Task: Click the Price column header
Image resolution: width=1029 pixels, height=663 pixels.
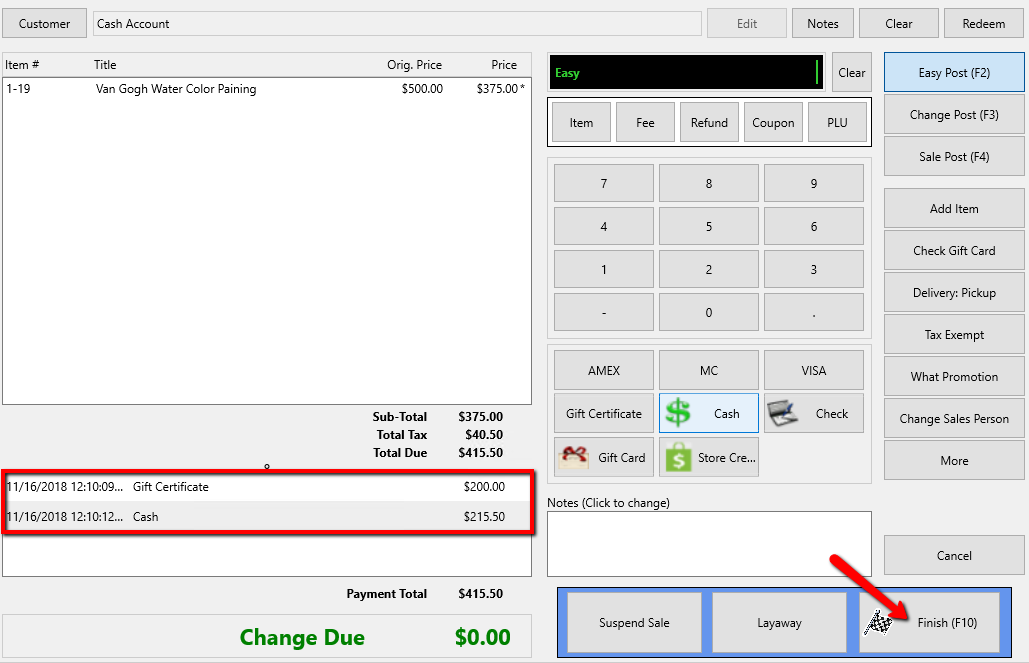Action: 504,65
